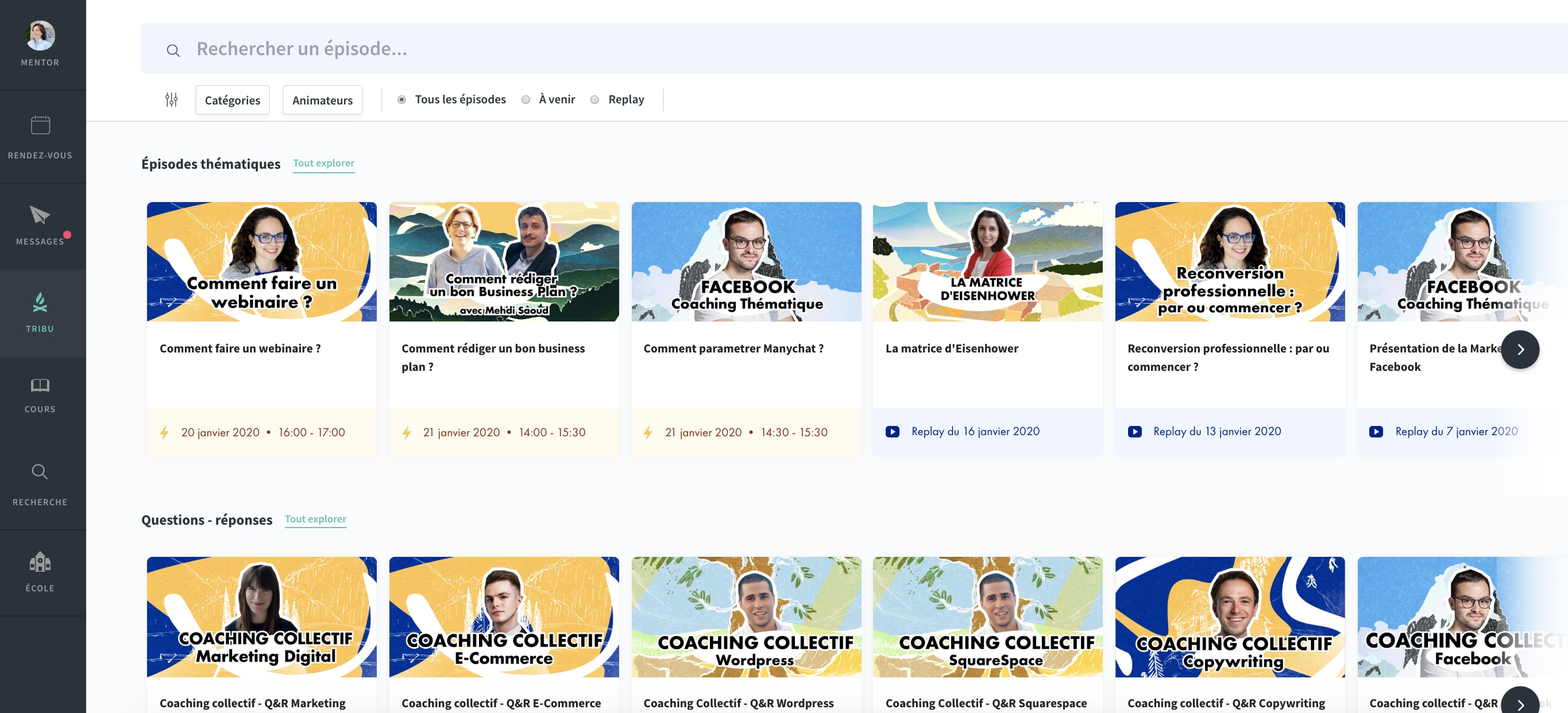
Task: Click Tout explorer for Questions - réponses
Action: [x=316, y=519]
